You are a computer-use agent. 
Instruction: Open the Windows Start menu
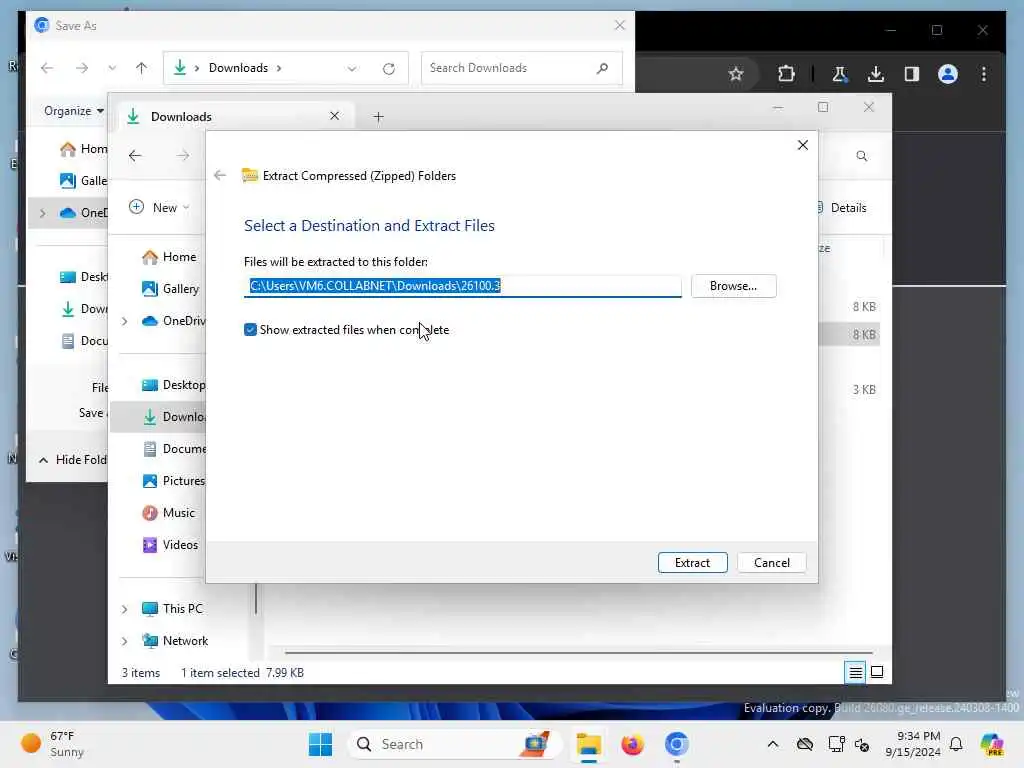click(320, 744)
